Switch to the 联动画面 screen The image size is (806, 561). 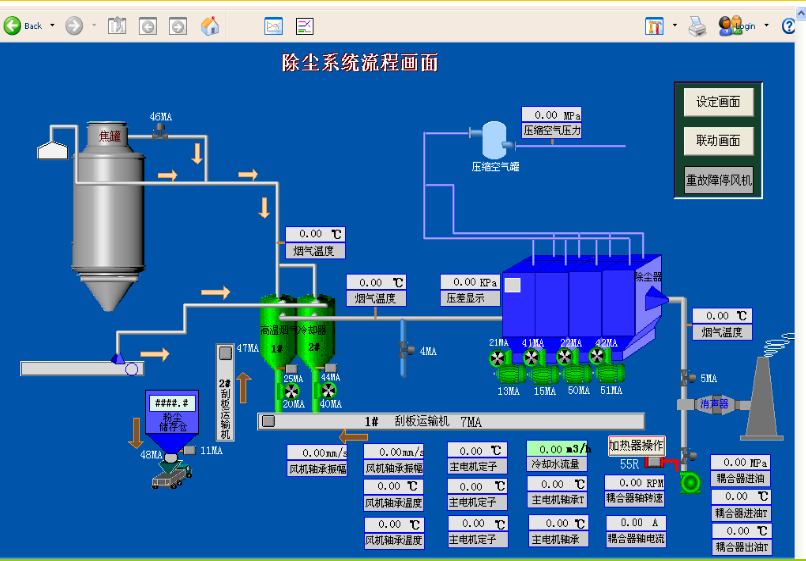[717, 141]
